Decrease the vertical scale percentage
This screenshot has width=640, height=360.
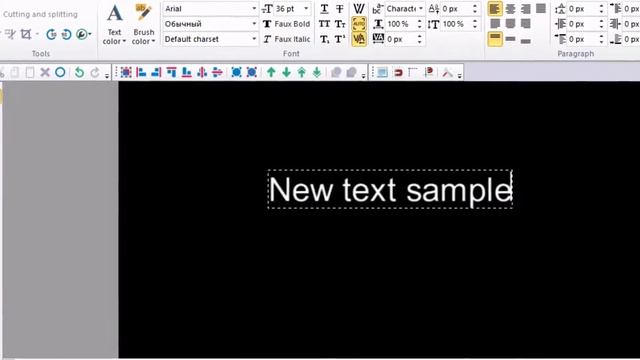[475, 27]
